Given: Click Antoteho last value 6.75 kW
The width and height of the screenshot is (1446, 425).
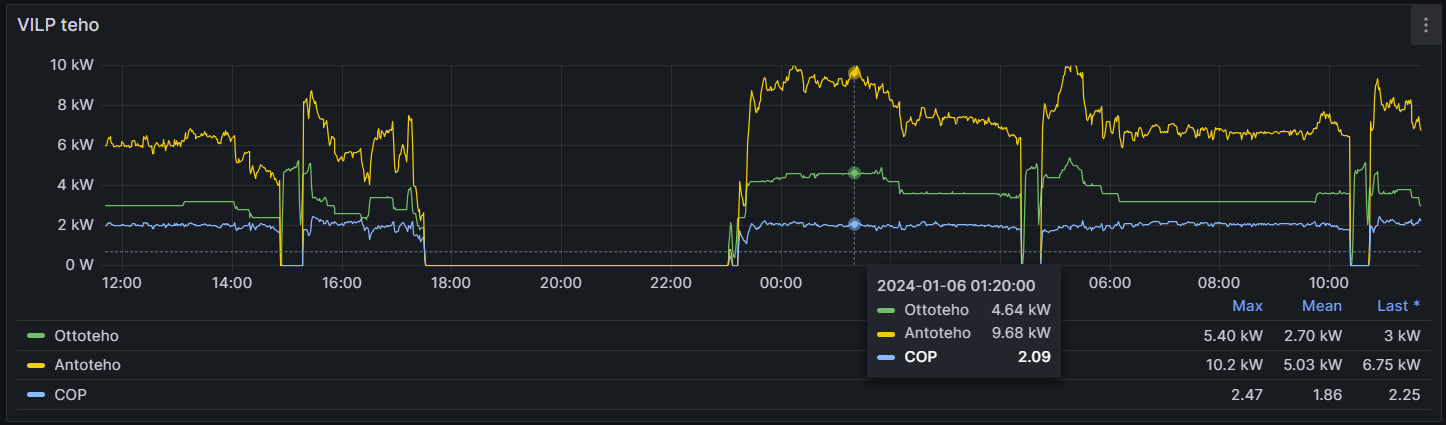Looking at the screenshot, I should click(x=1391, y=365).
